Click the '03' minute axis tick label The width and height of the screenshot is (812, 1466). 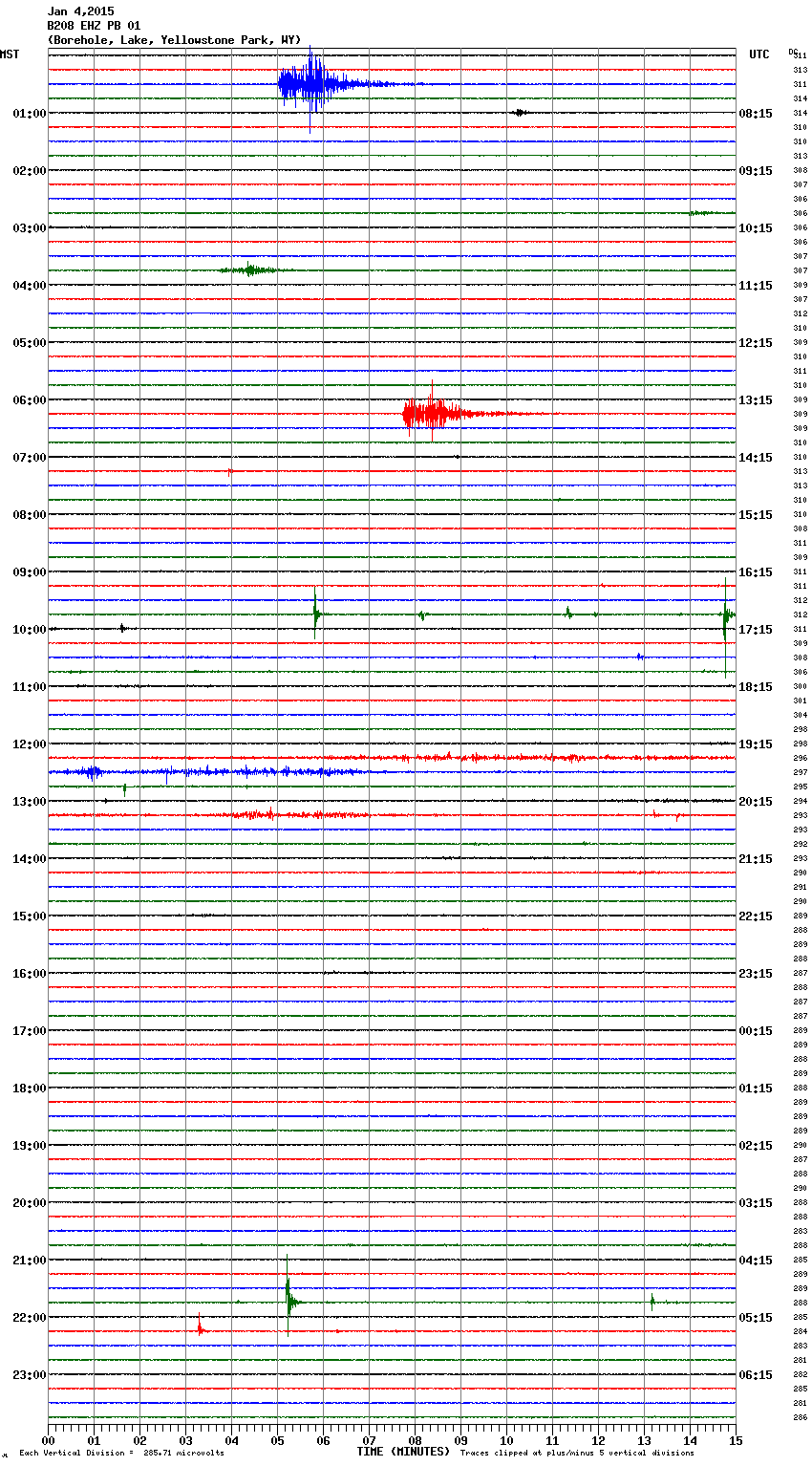pos(185,1441)
